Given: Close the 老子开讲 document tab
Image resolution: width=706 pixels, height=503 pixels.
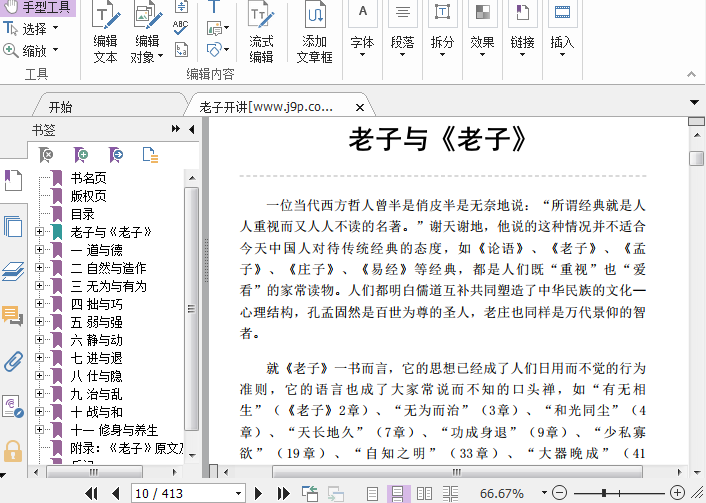Looking at the screenshot, I should 360,108.
